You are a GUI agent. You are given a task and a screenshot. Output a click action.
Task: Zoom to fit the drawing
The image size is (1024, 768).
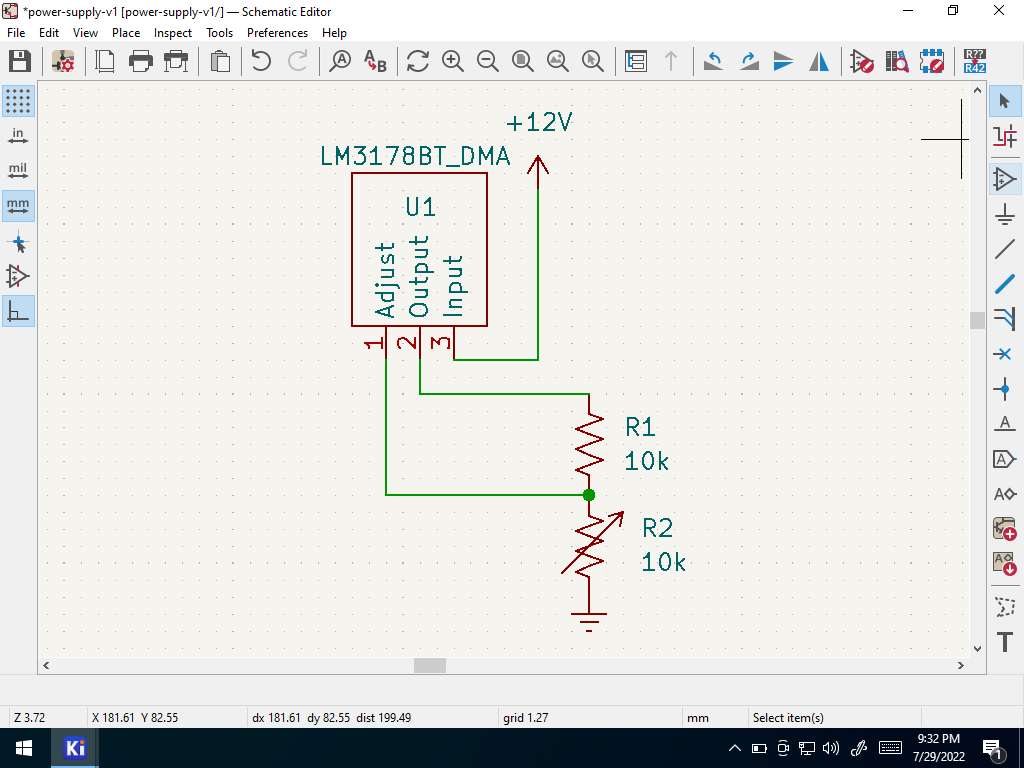(x=522, y=61)
